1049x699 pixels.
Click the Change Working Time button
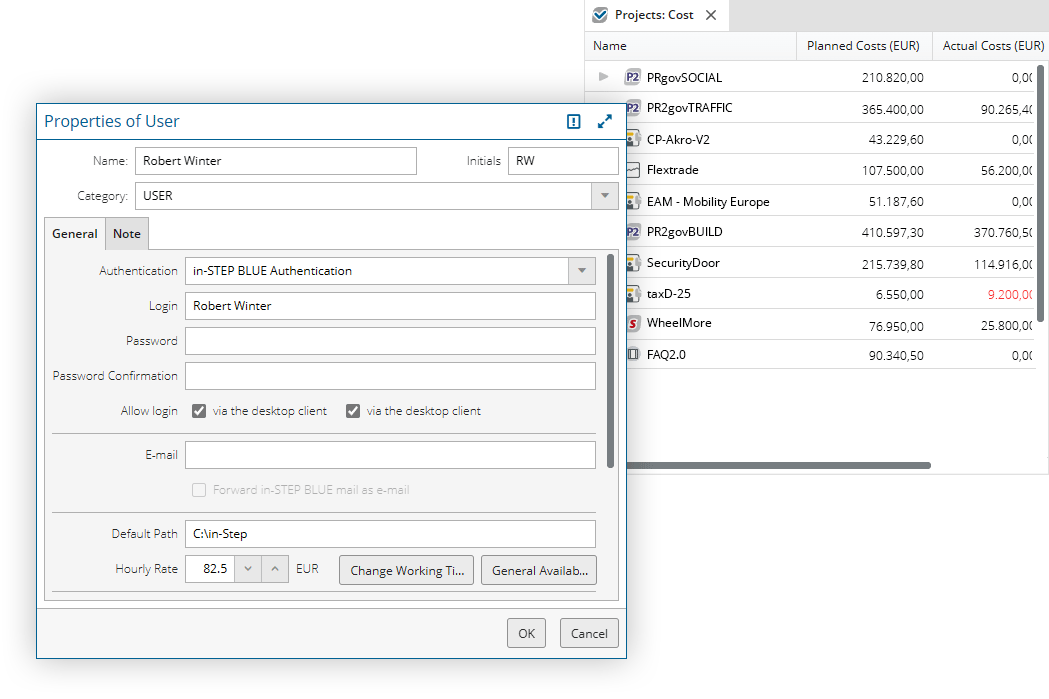click(x=407, y=571)
